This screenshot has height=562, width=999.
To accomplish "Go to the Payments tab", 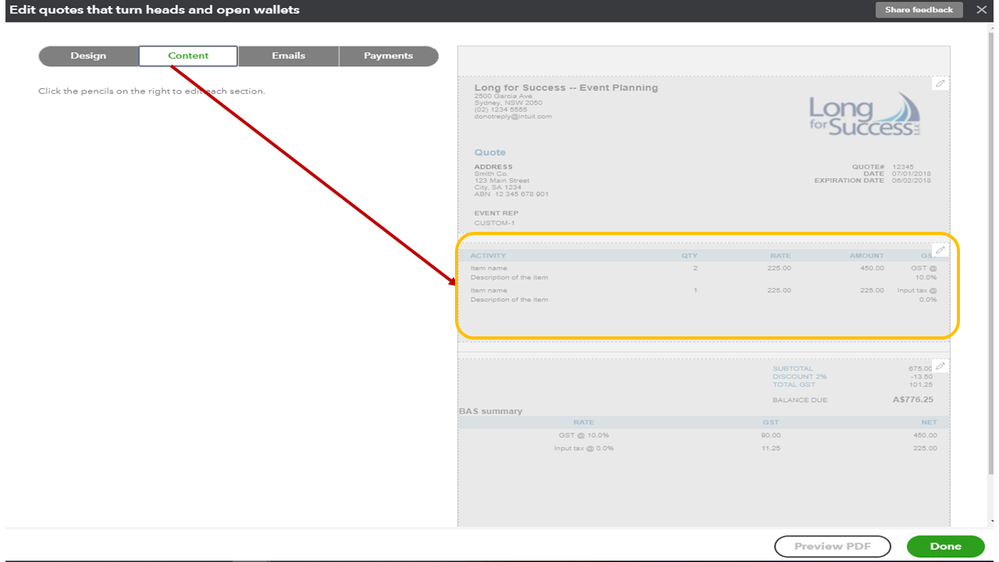I will click(x=389, y=55).
